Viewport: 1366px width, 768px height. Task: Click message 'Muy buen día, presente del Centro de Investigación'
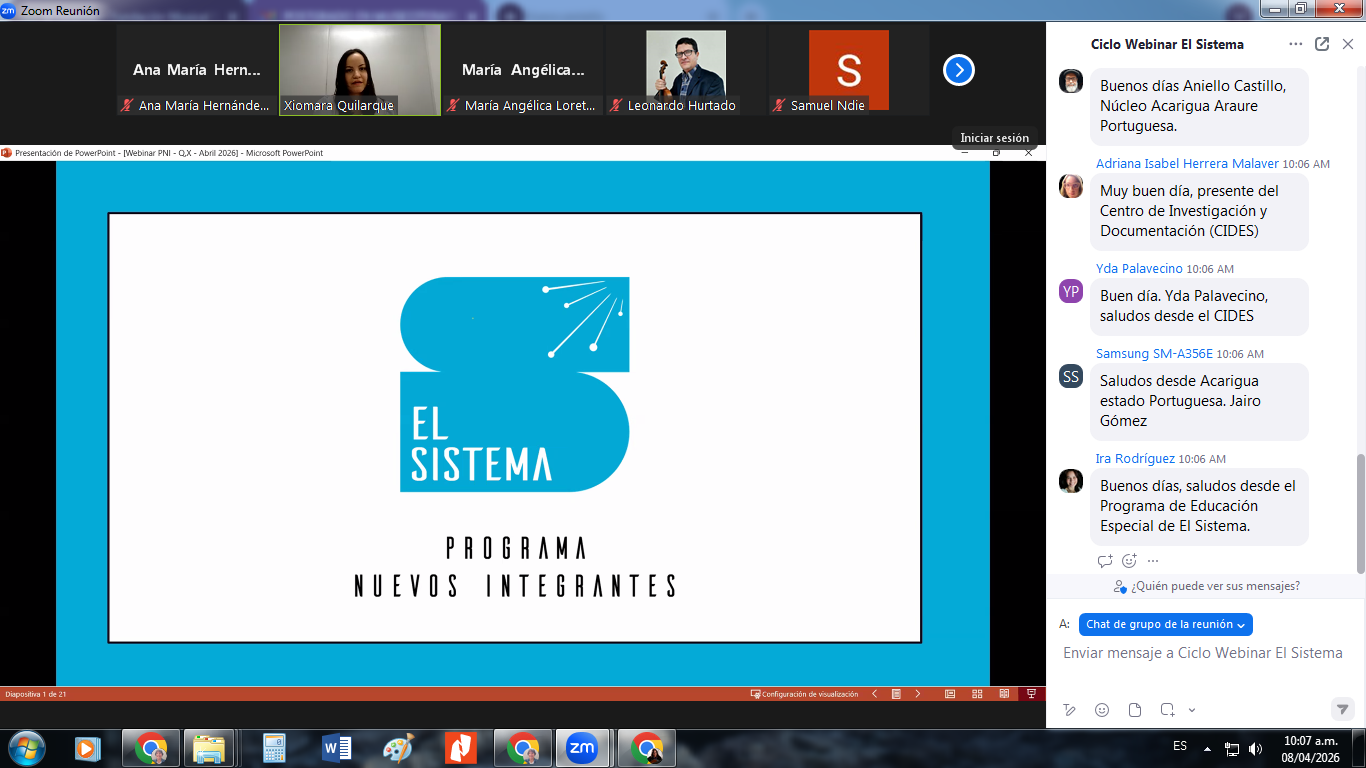click(1199, 211)
